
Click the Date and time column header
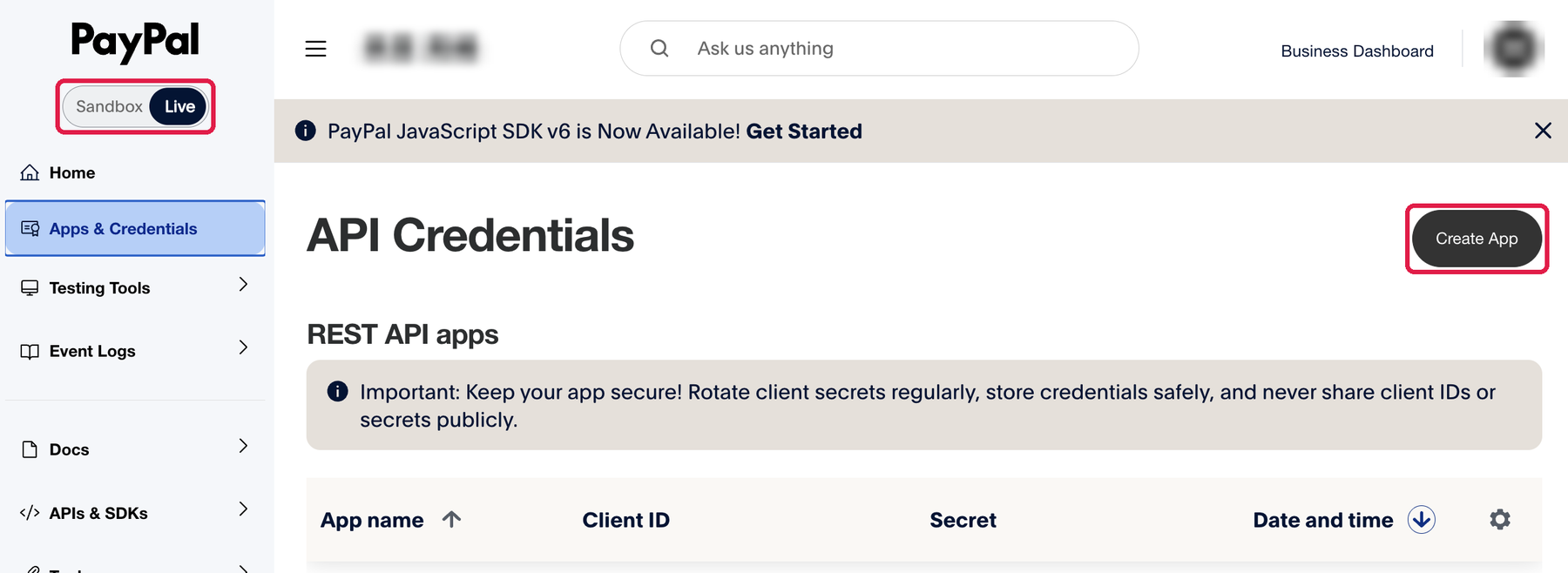click(1322, 520)
